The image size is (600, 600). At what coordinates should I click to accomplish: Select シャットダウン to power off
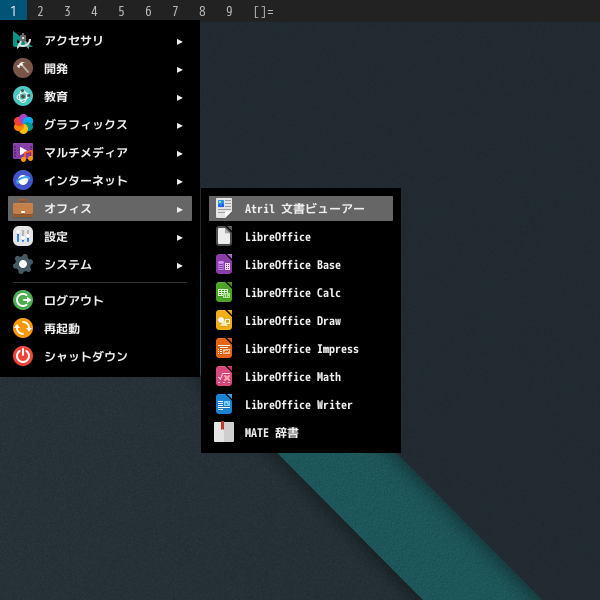pyautogui.click(x=100, y=356)
